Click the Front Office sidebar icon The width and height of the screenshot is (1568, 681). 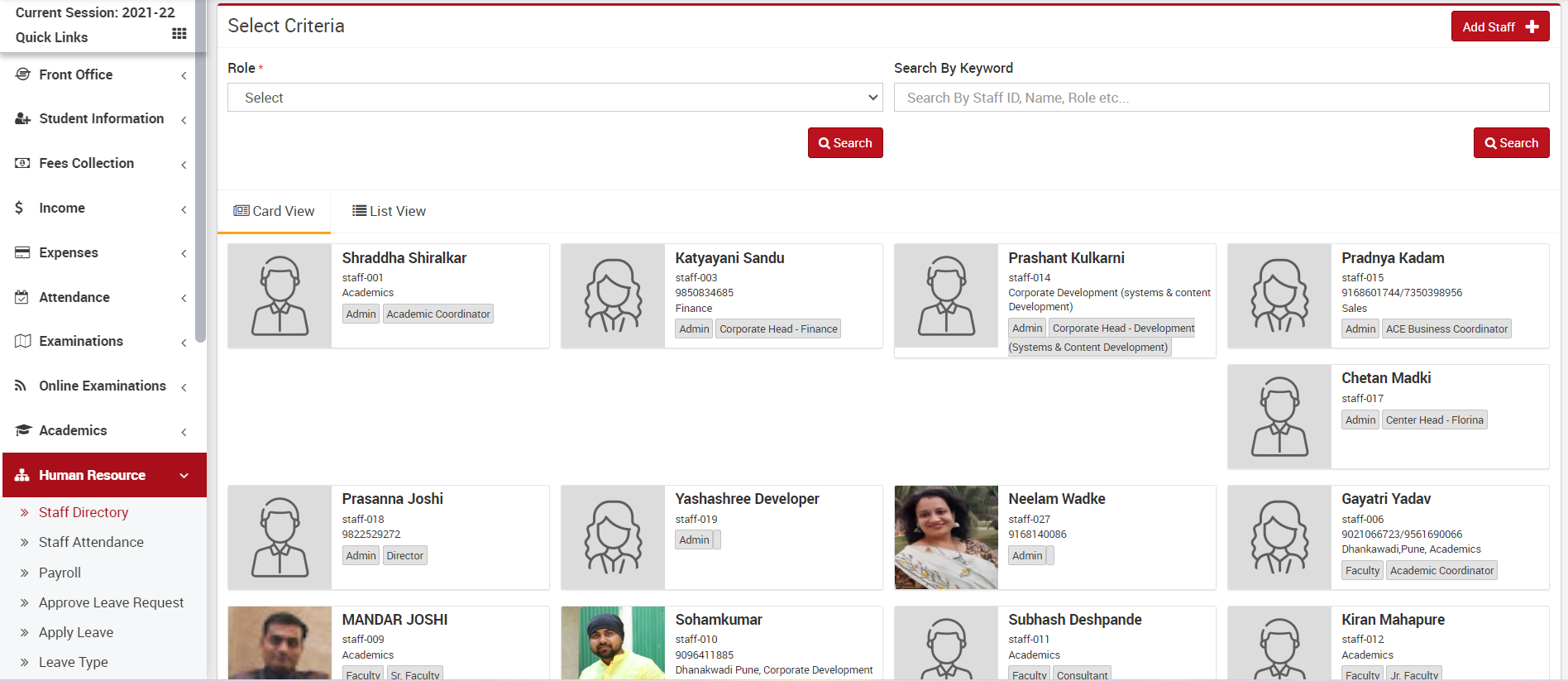point(23,74)
